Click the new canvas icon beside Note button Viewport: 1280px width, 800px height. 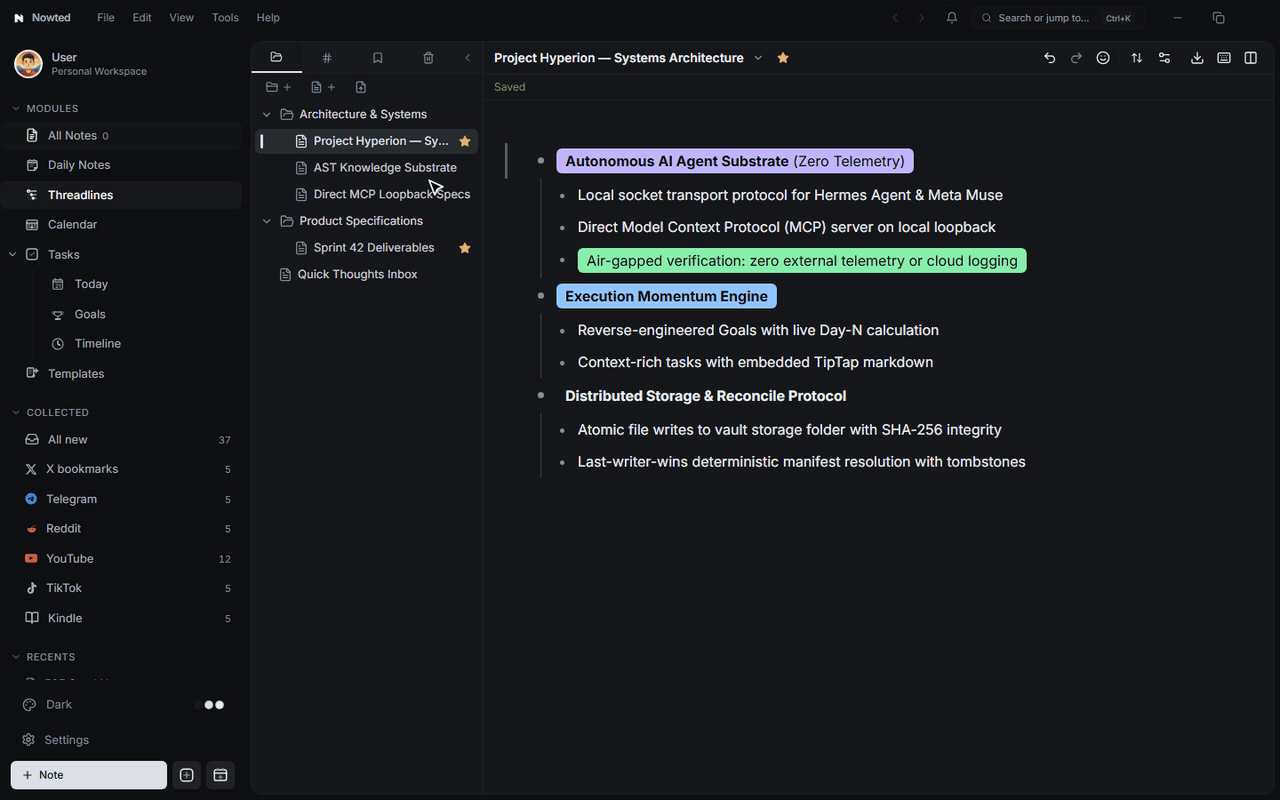[x=186, y=775]
